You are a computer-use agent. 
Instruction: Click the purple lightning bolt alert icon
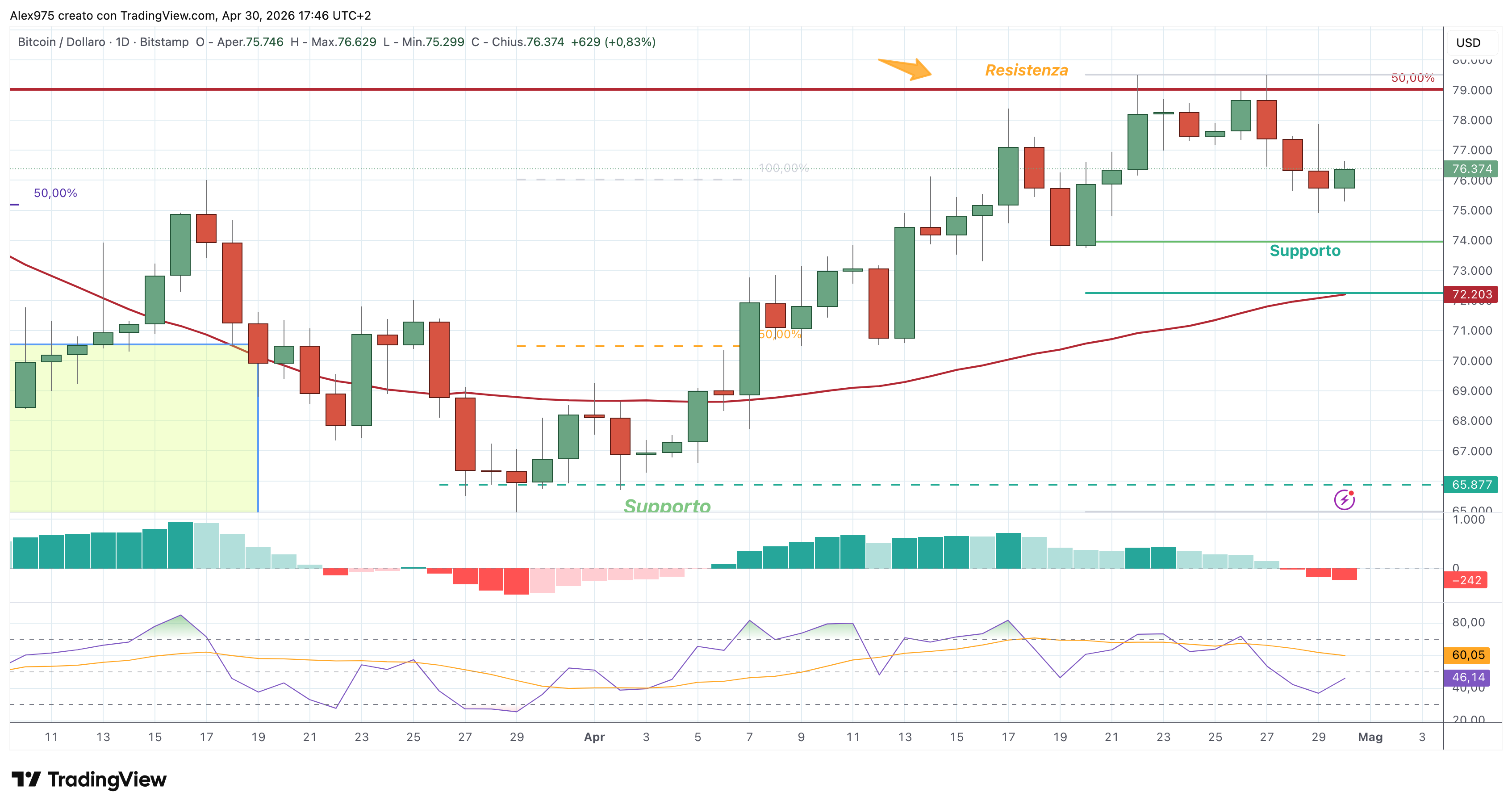(x=1344, y=499)
